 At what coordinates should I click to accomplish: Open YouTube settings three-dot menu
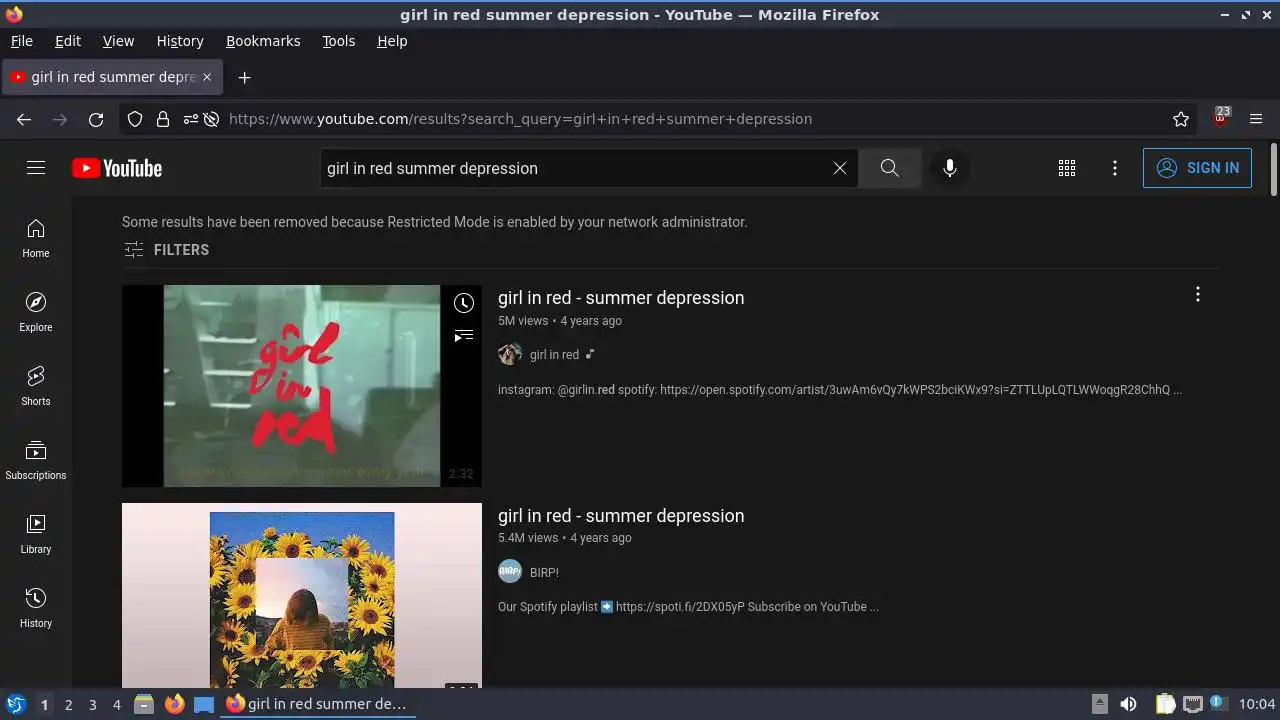click(1115, 168)
